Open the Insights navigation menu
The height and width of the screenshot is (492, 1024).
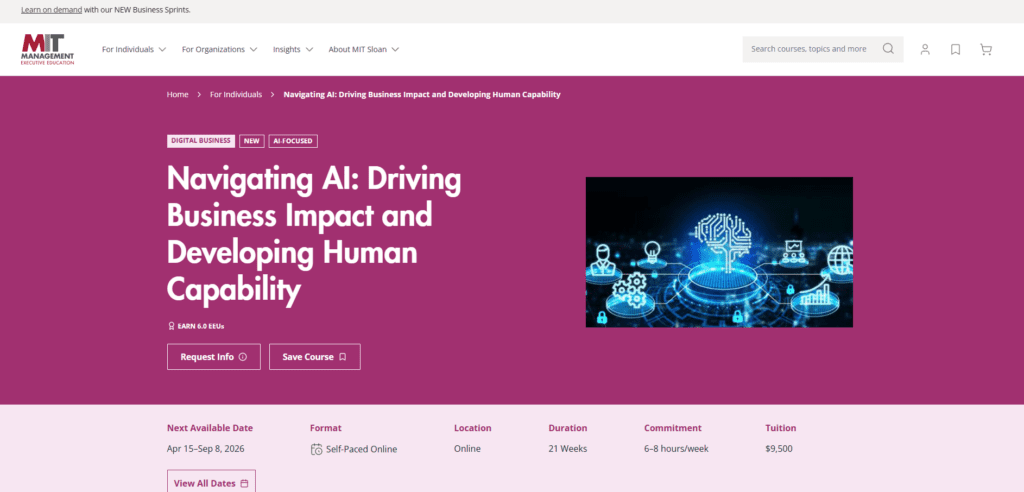coord(293,49)
